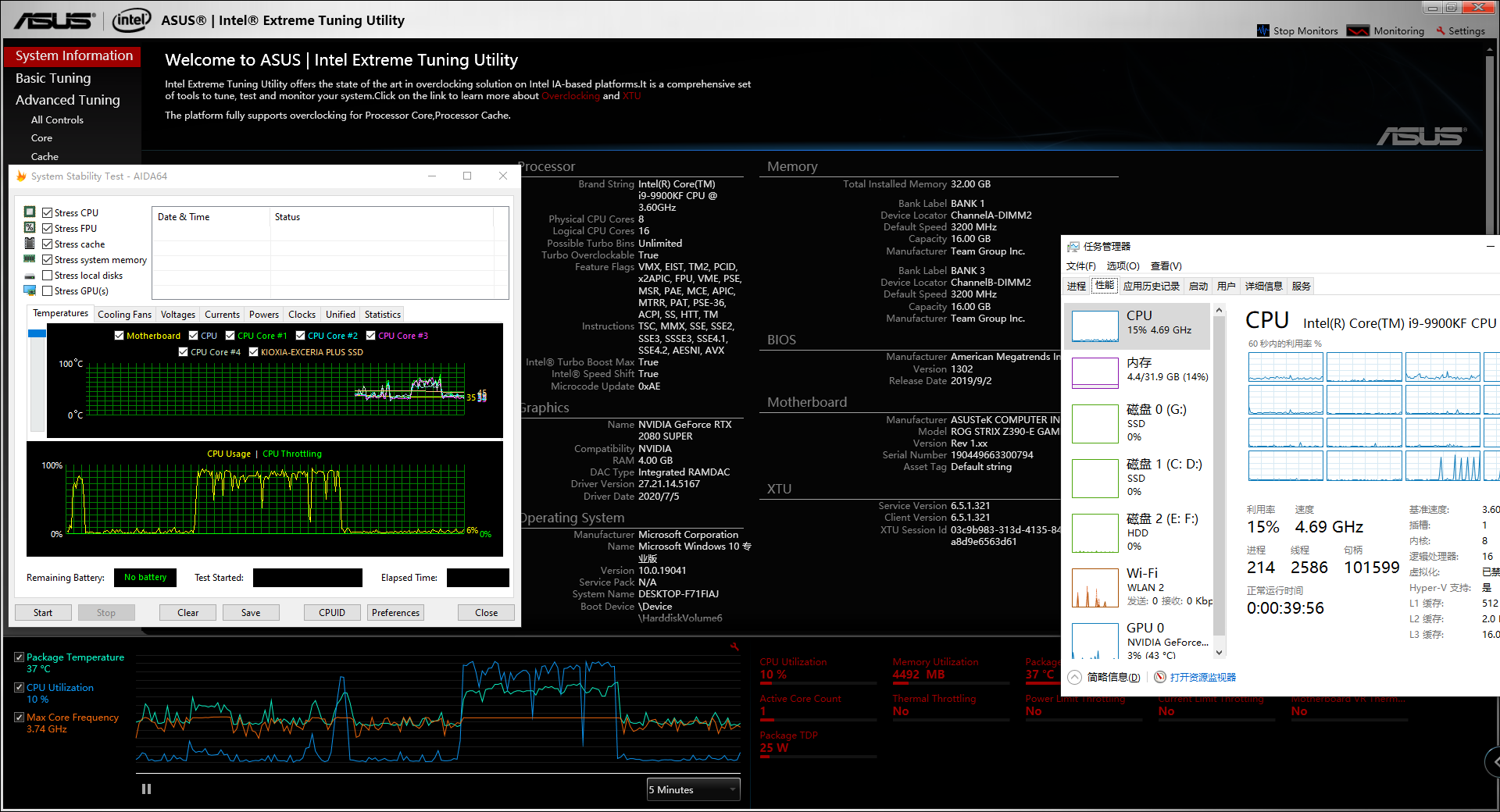Collapse Task Manager to brief info
This screenshot has width=1500, height=812.
coord(1105,677)
